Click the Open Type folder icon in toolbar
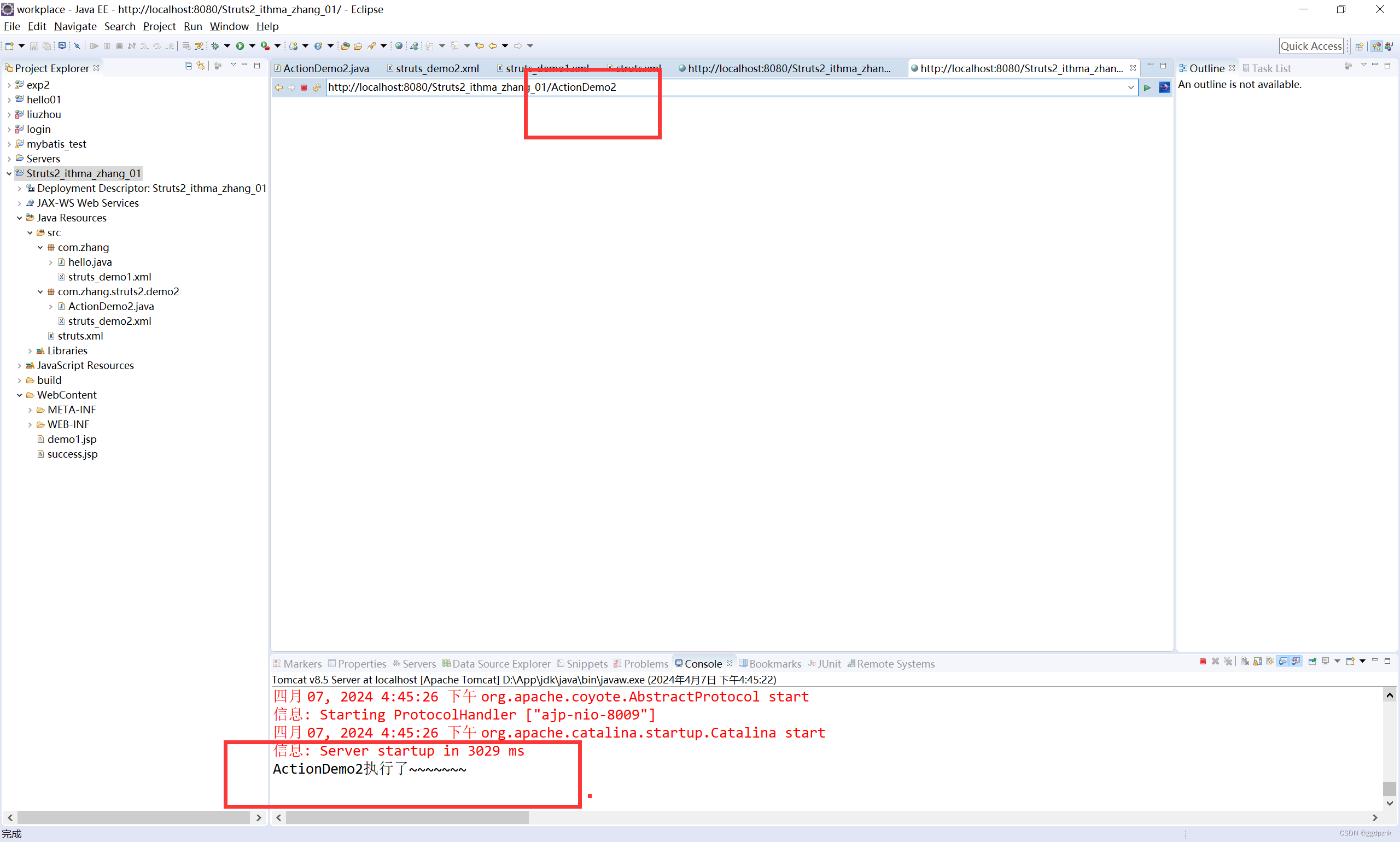 345,46
